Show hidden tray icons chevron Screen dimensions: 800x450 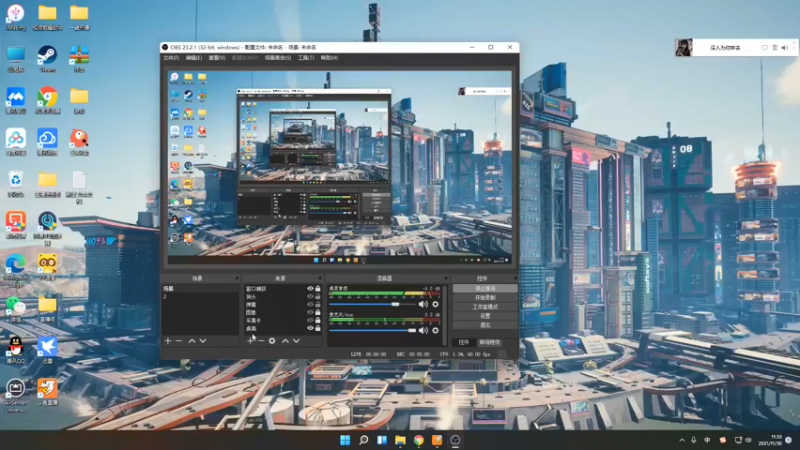[x=682, y=440]
